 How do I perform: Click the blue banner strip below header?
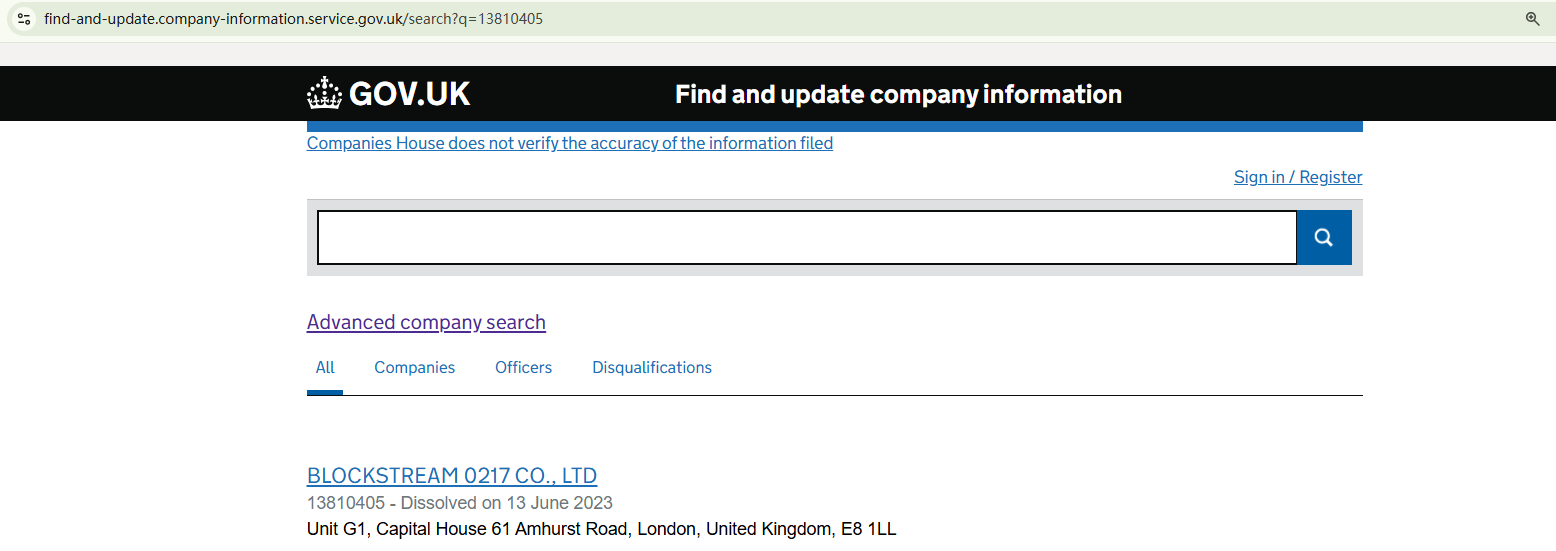coord(834,127)
